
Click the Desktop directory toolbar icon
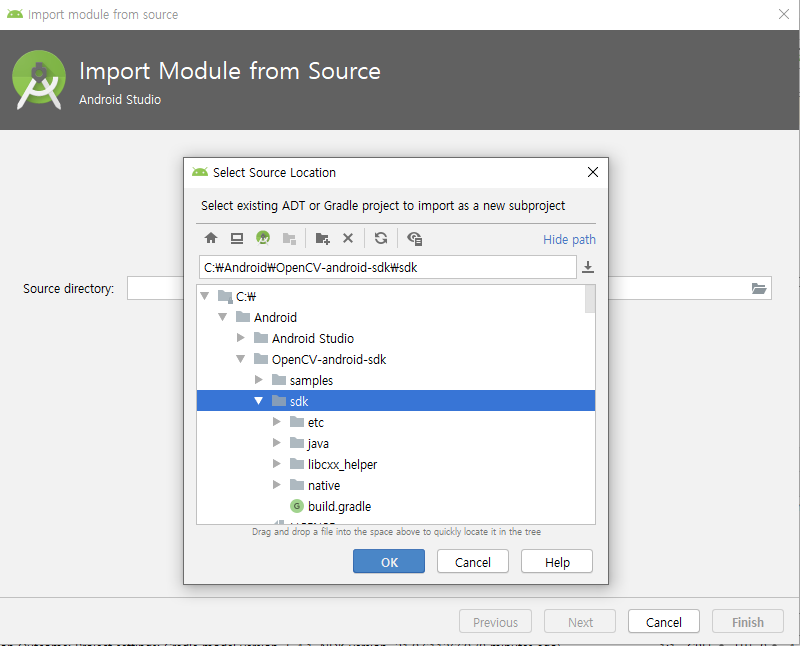(x=237, y=238)
